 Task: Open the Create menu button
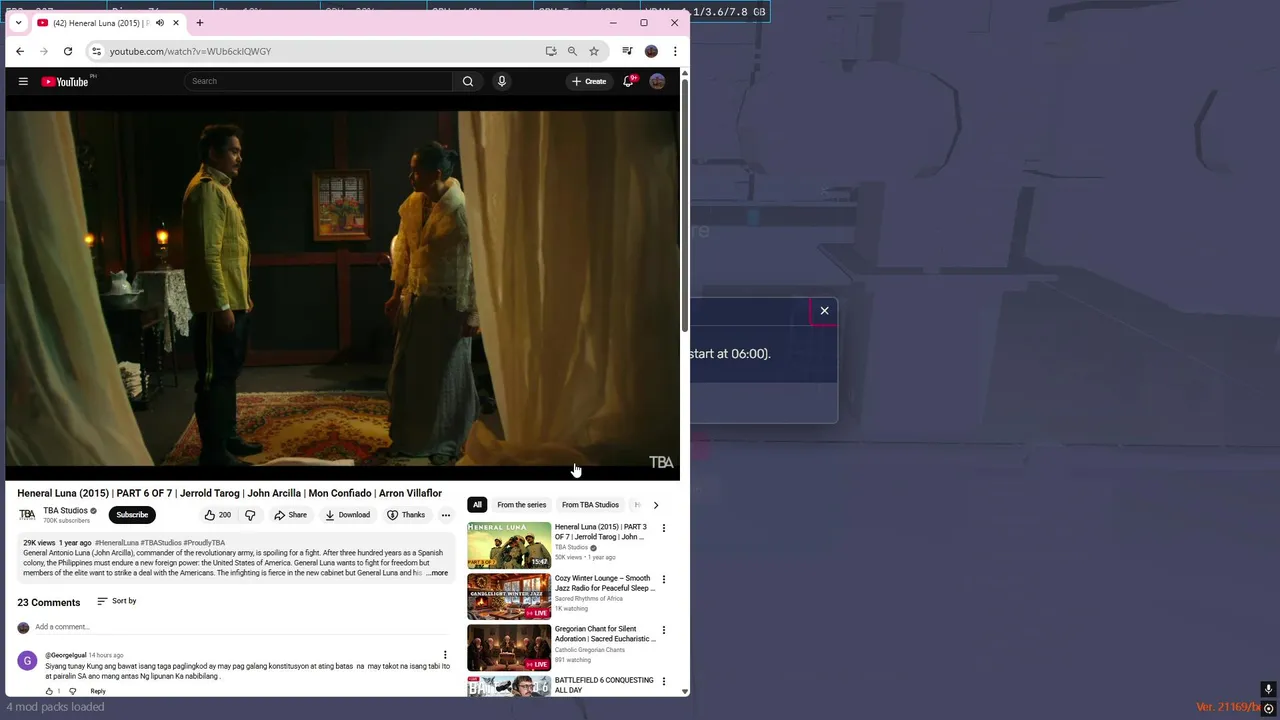tap(588, 81)
